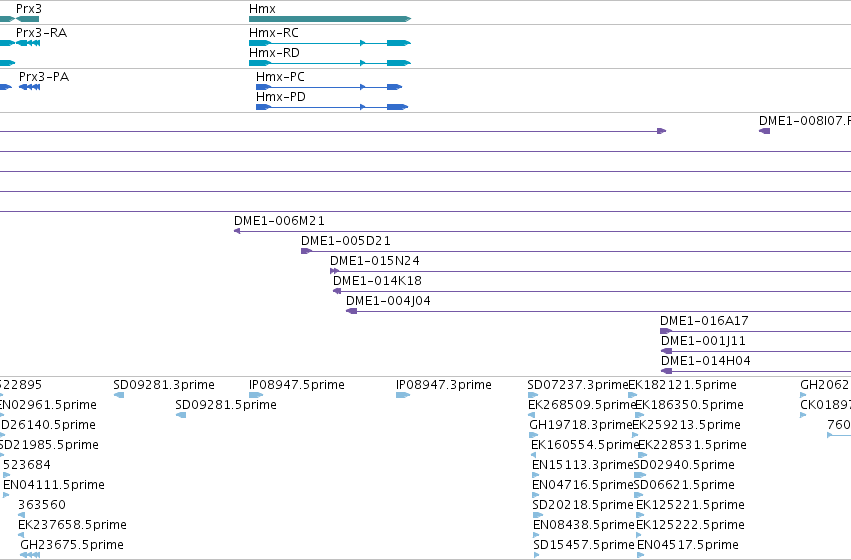
Task: Select the SD07237.3prime label
Action: (x=578, y=385)
